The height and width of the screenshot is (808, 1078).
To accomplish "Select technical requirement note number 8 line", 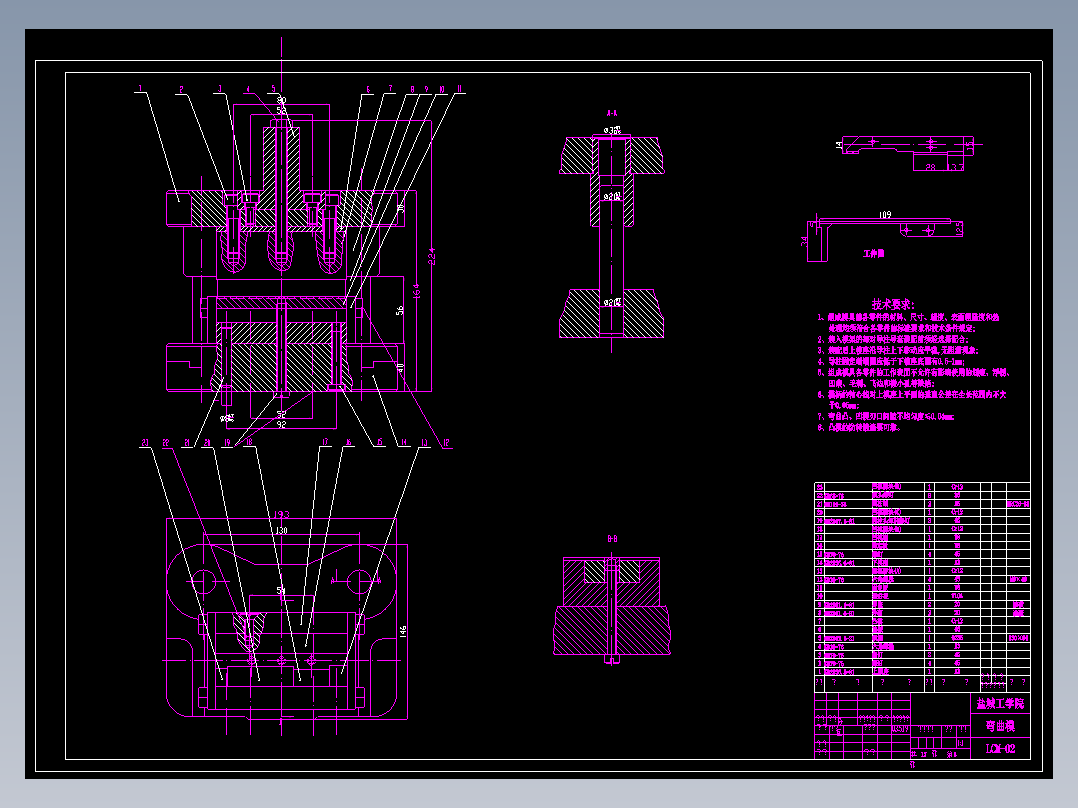I will [859, 427].
